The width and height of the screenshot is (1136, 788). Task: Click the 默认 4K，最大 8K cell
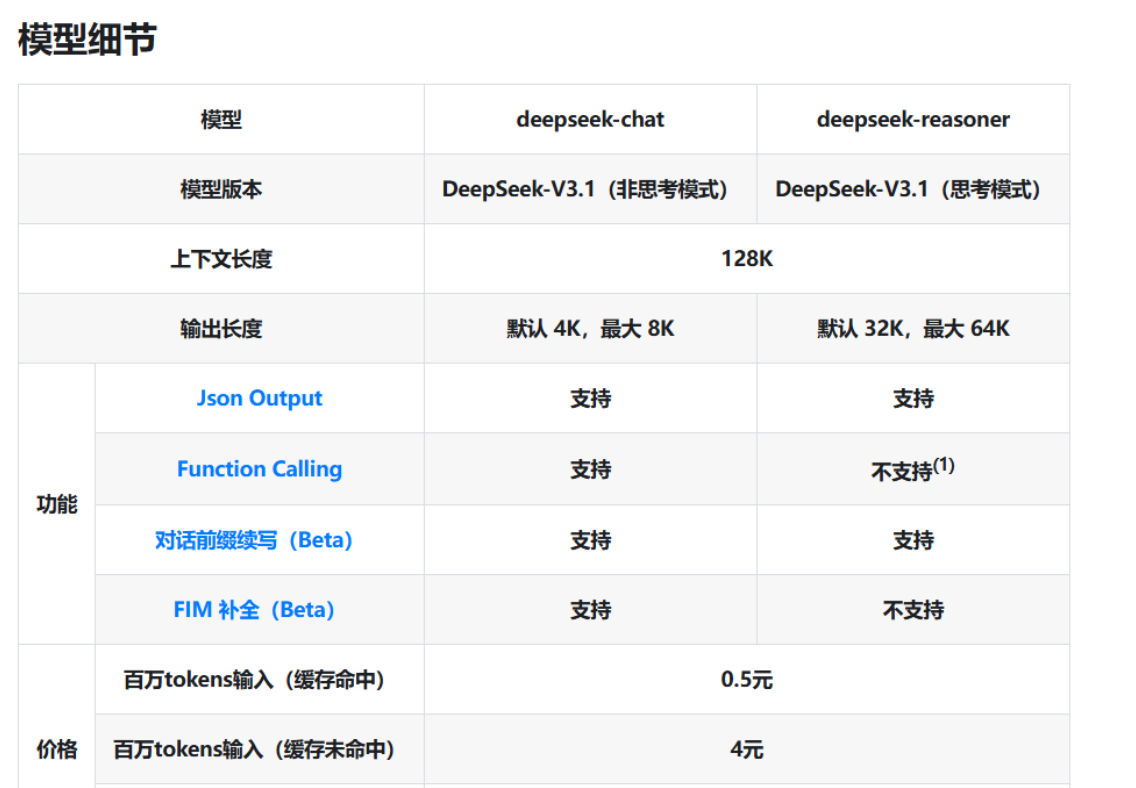(590, 329)
